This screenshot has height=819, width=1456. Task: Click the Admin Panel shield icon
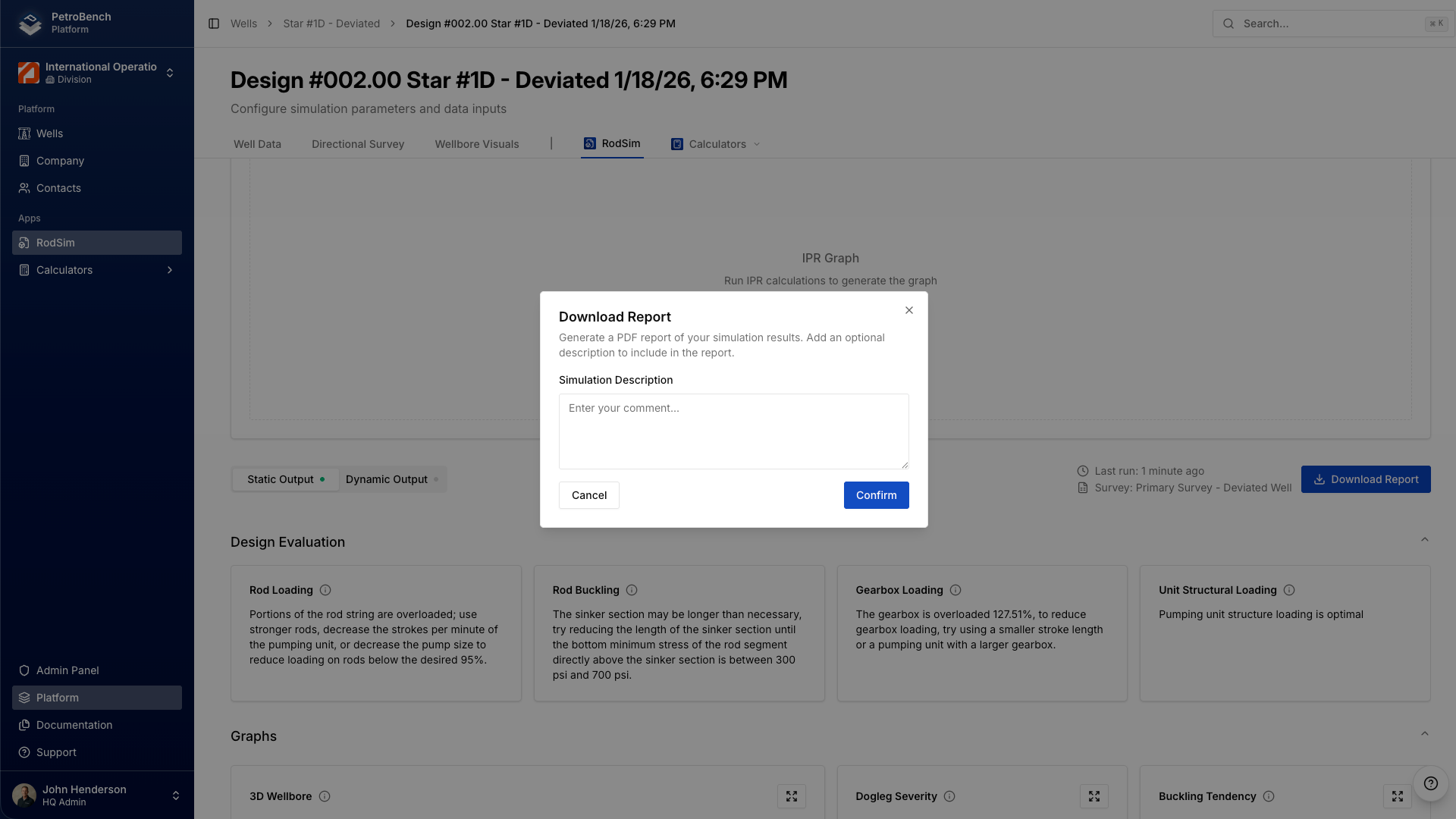[24, 670]
